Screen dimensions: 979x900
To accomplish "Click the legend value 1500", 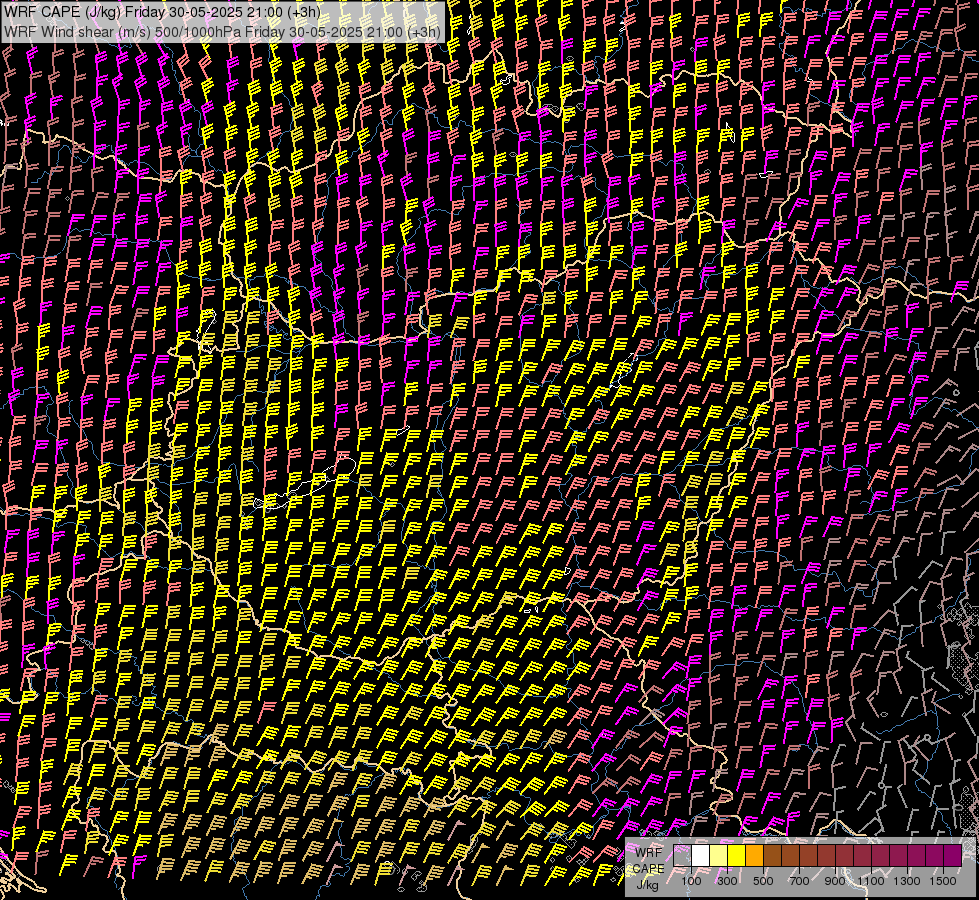I will pos(943,881).
